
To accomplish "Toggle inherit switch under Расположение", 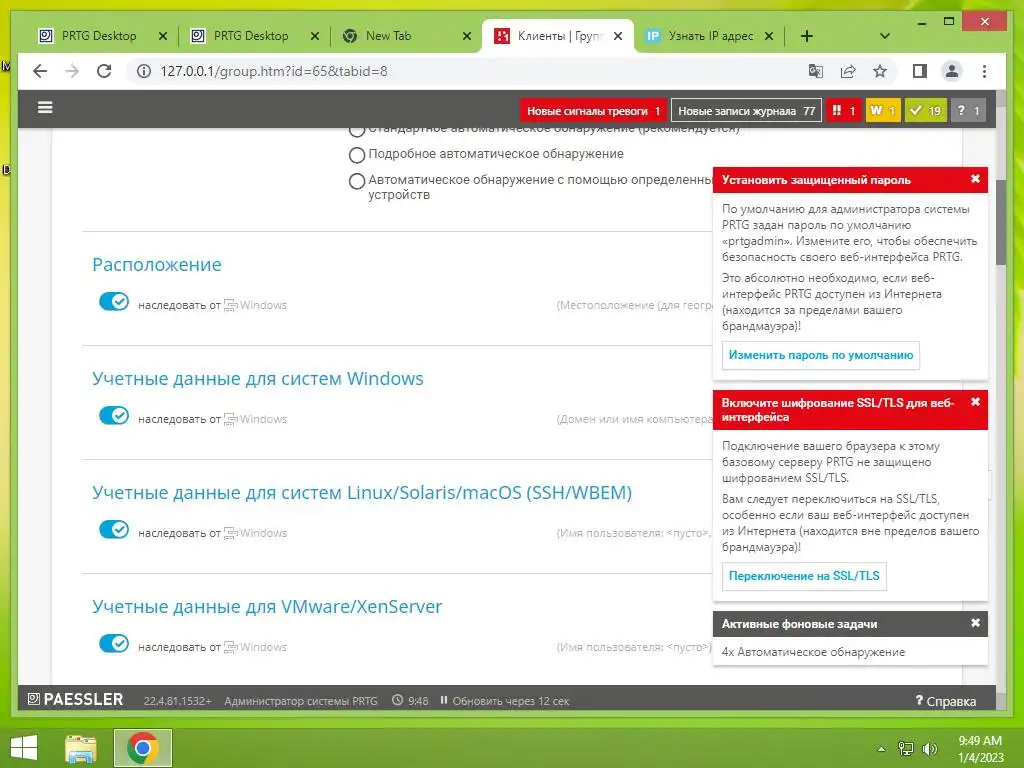I will click(x=114, y=302).
